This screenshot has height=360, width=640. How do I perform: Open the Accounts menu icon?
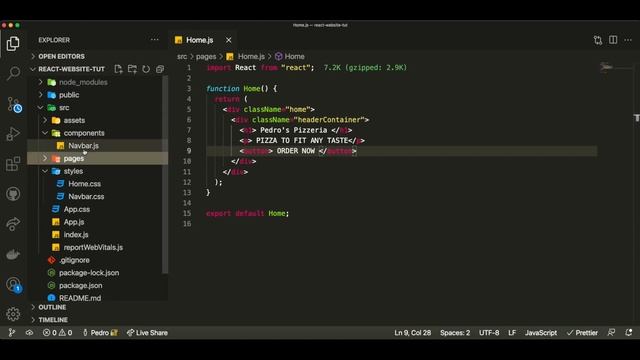click(x=13, y=284)
